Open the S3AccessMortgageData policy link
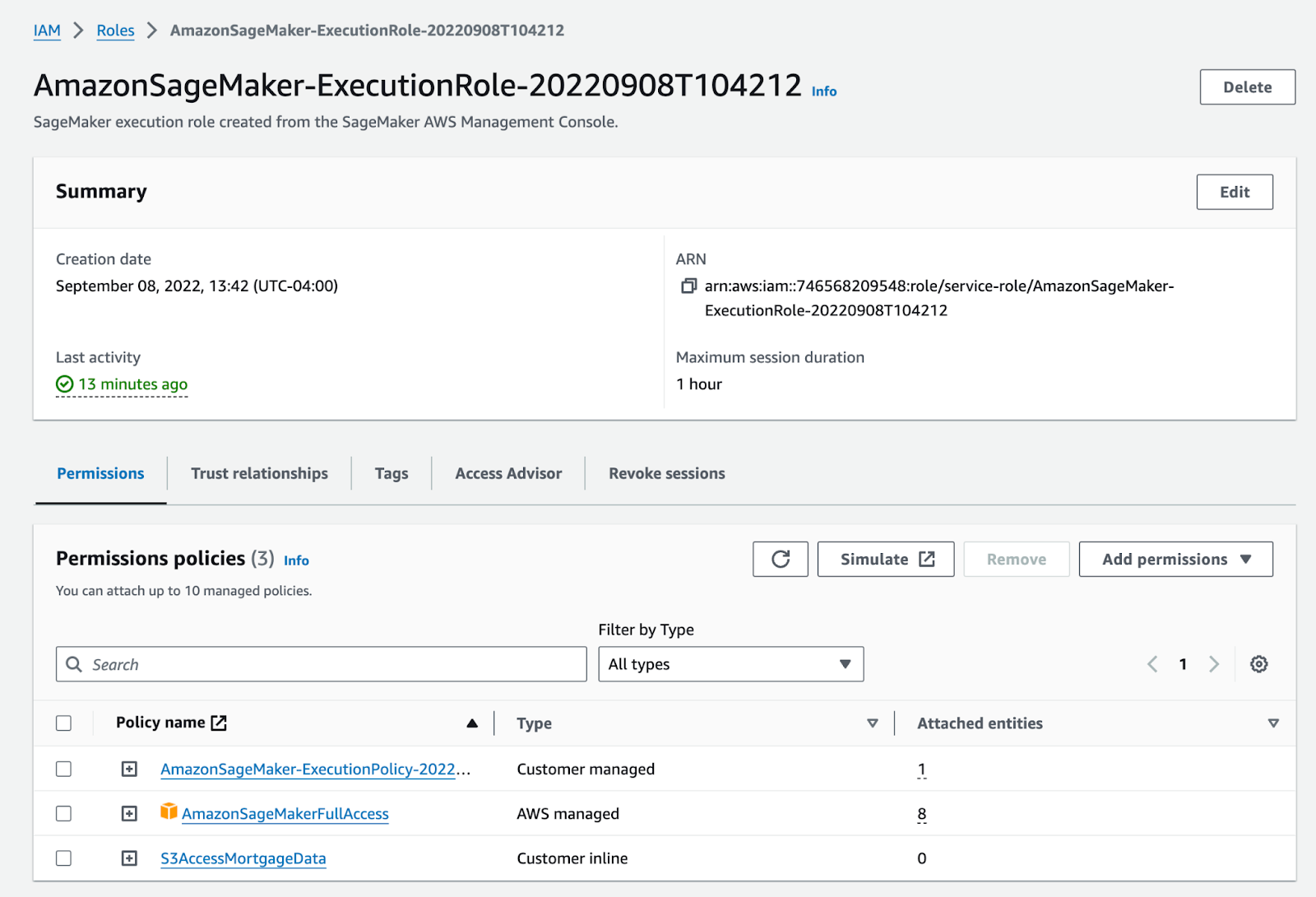The image size is (1316, 897). click(243, 858)
